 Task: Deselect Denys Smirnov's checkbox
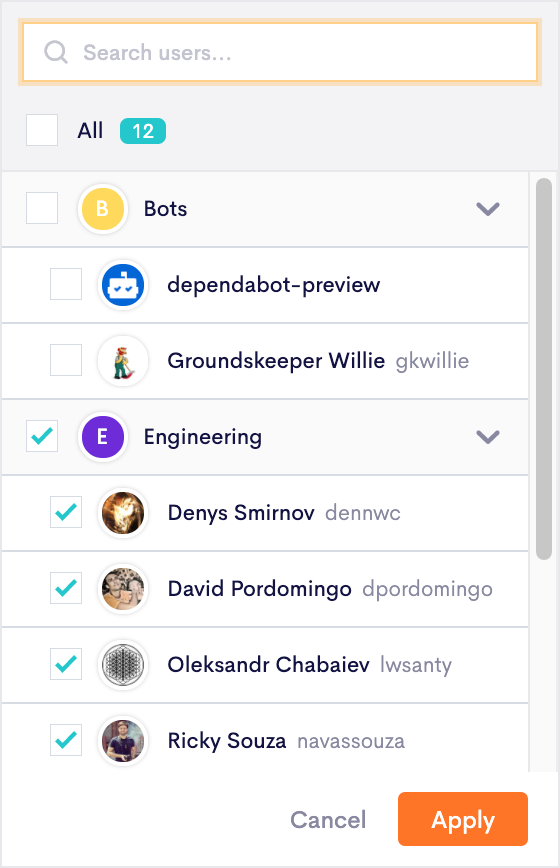pyautogui.click(x=66, y=512)
